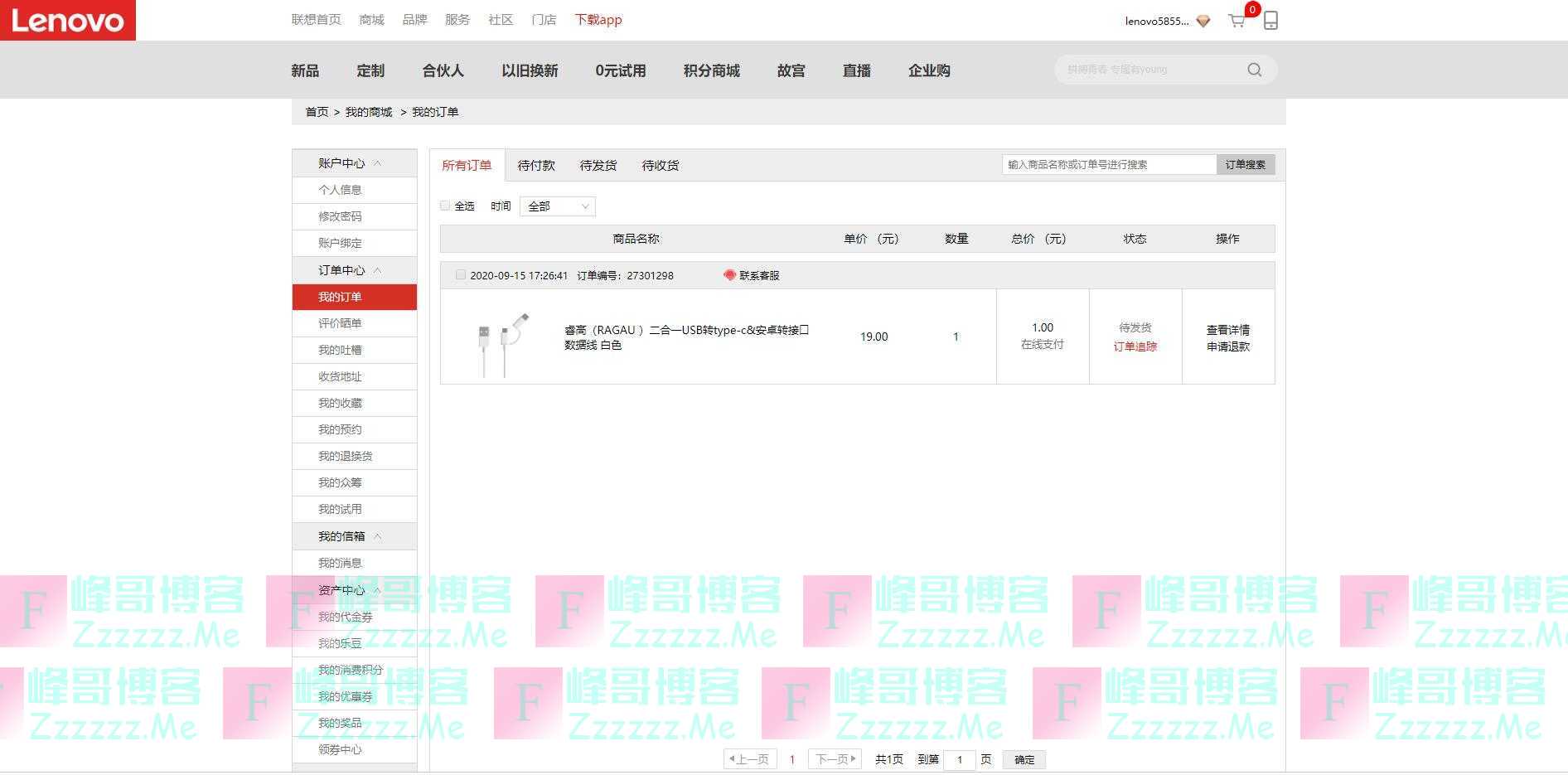Screen dimensions: 1568x775
Task: Click the red contact customer service icon
Action: coord(729,275)
